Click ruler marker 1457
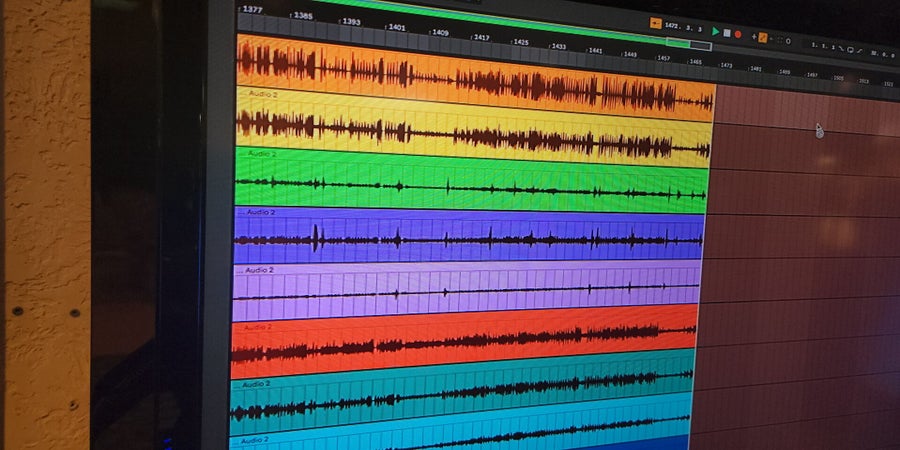Screen dimensions: 900x450 point(664,58)
